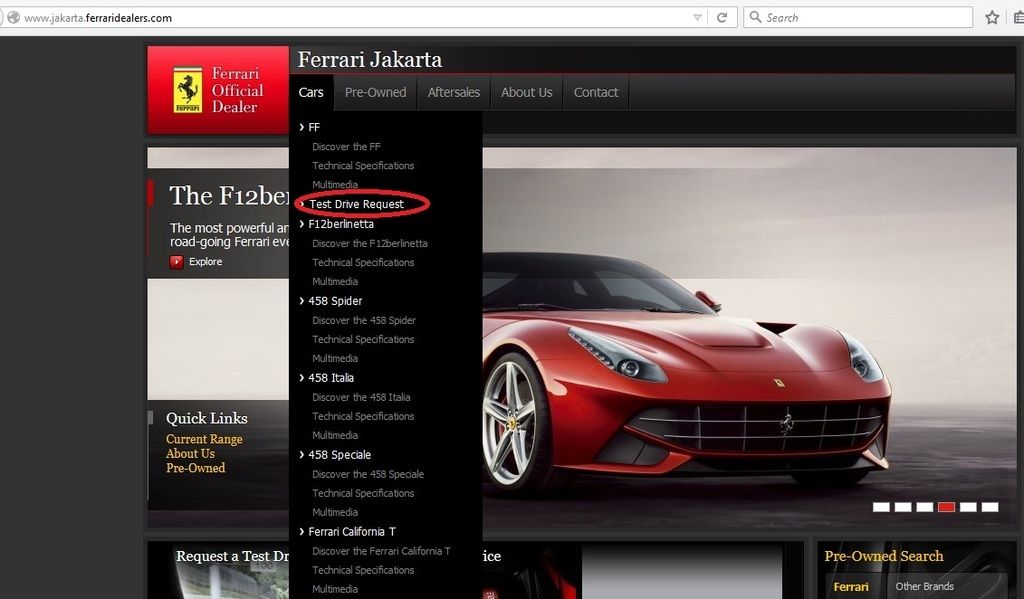This screenshot has height=599, width=1024.
Task: Choose Test Drive Request under FF
Action: tap(357, 204)
